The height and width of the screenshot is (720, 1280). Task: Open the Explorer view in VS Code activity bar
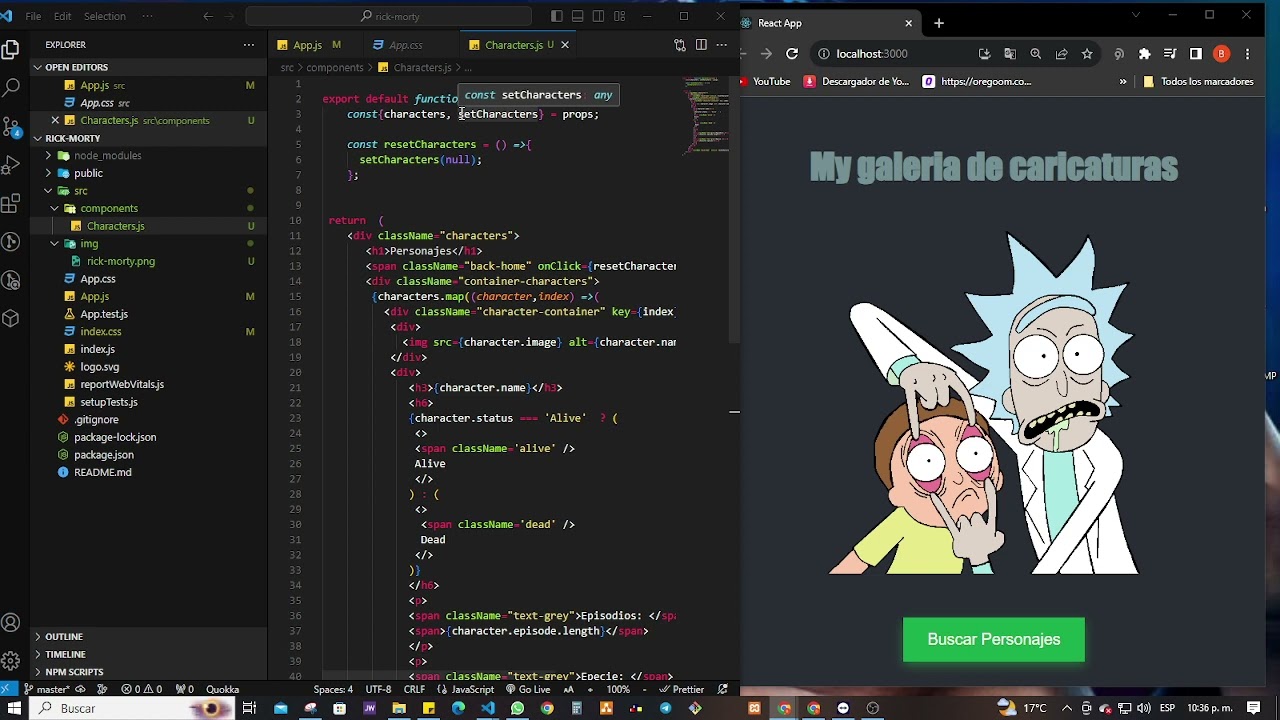coord(11,49)
